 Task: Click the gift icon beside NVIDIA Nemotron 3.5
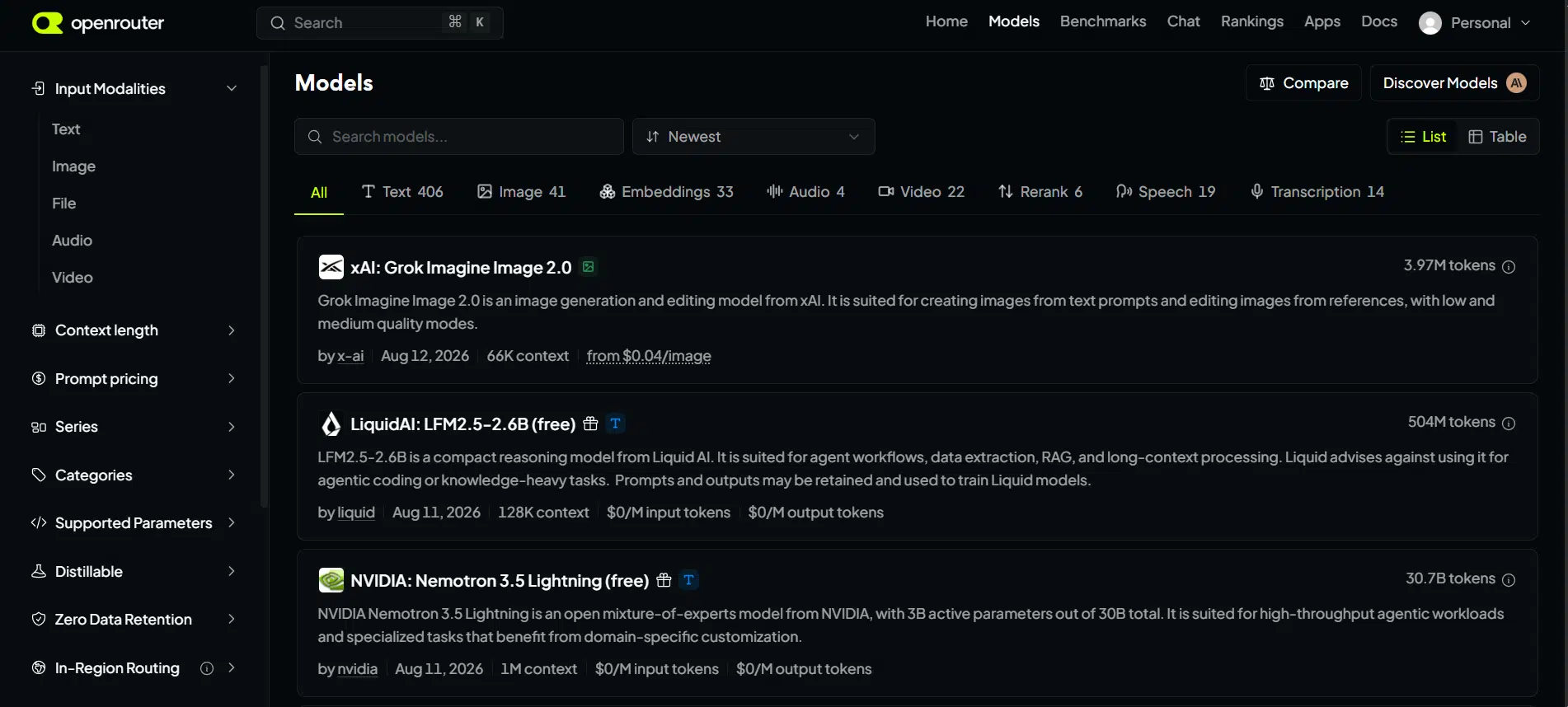pyautogui.click(x=664, y=580)
